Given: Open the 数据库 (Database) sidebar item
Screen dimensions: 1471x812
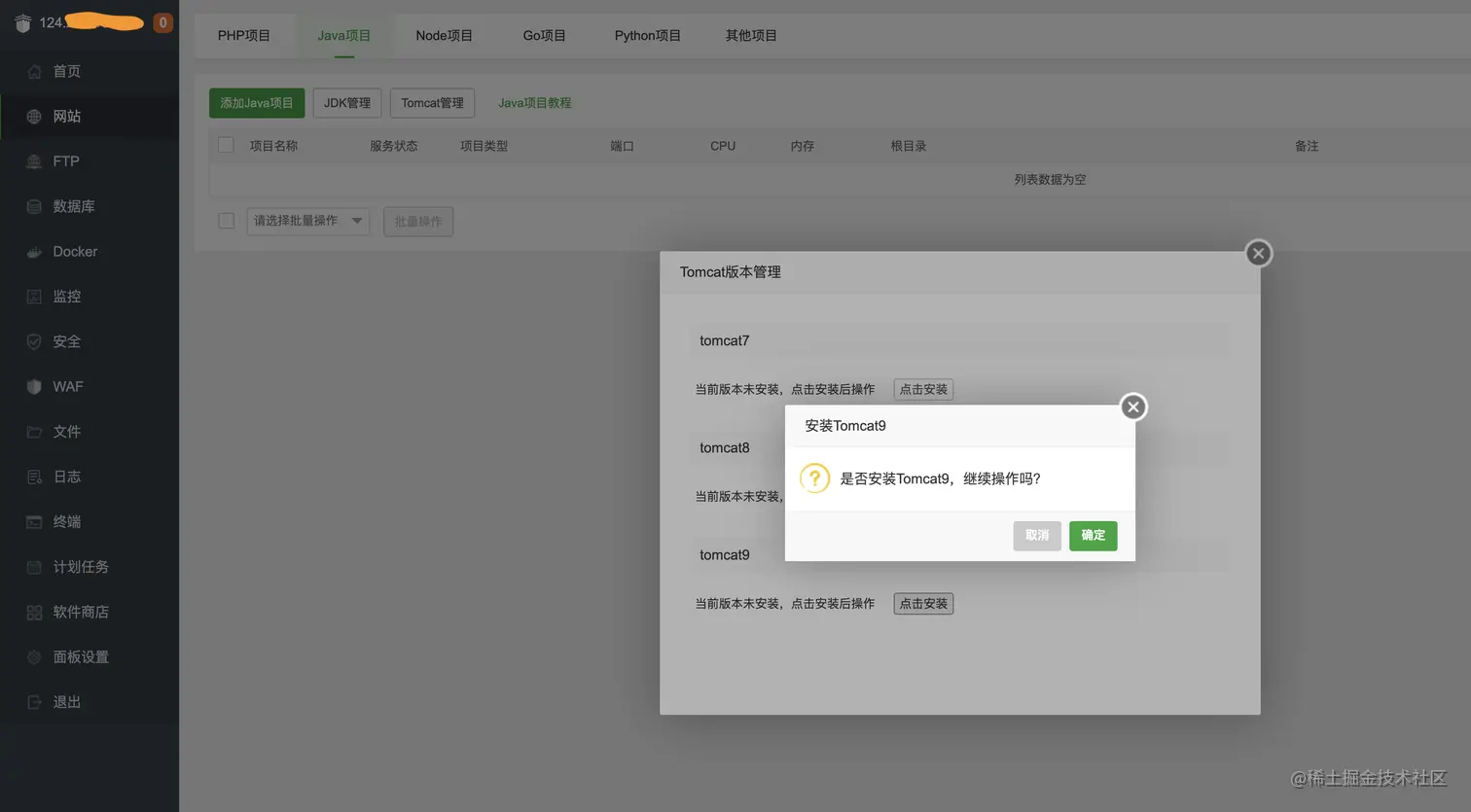Looking at the screenshot, I should (x=73, y=205).
